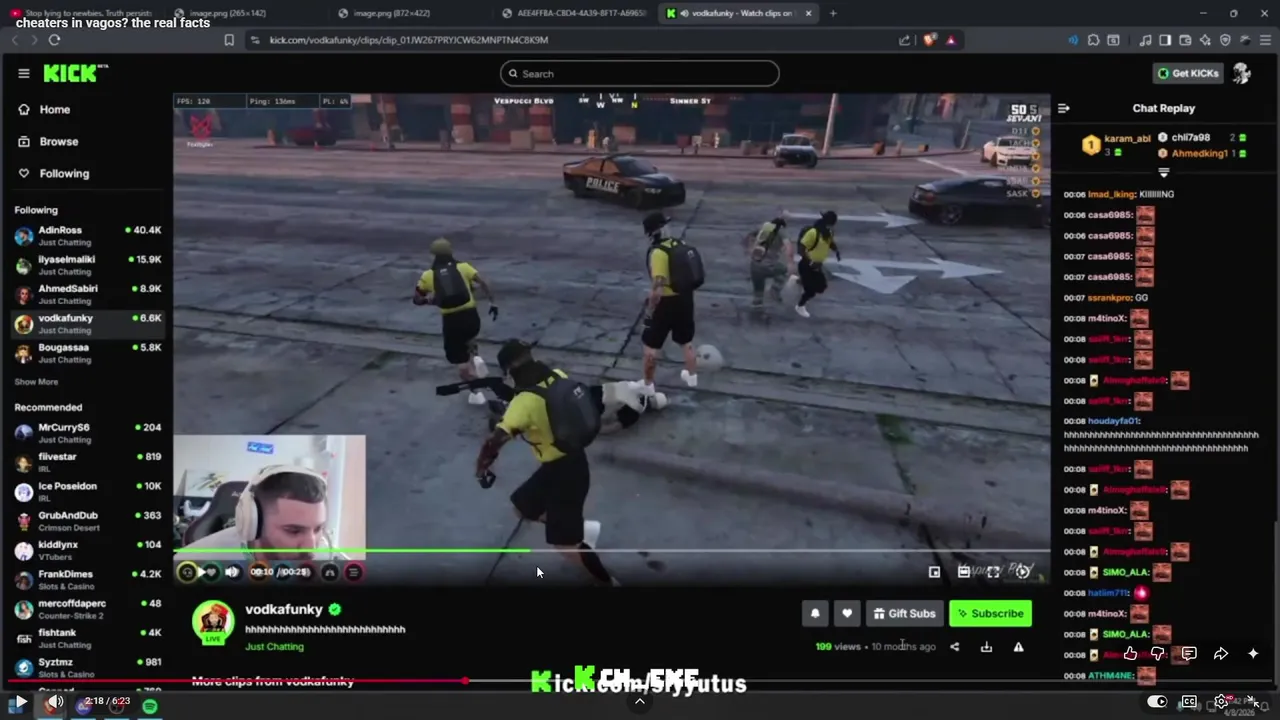The width and height of the screenshot is (1280, 720).
Task: Open AdinRoss channel in Following list
Action: tap(88, 235)
